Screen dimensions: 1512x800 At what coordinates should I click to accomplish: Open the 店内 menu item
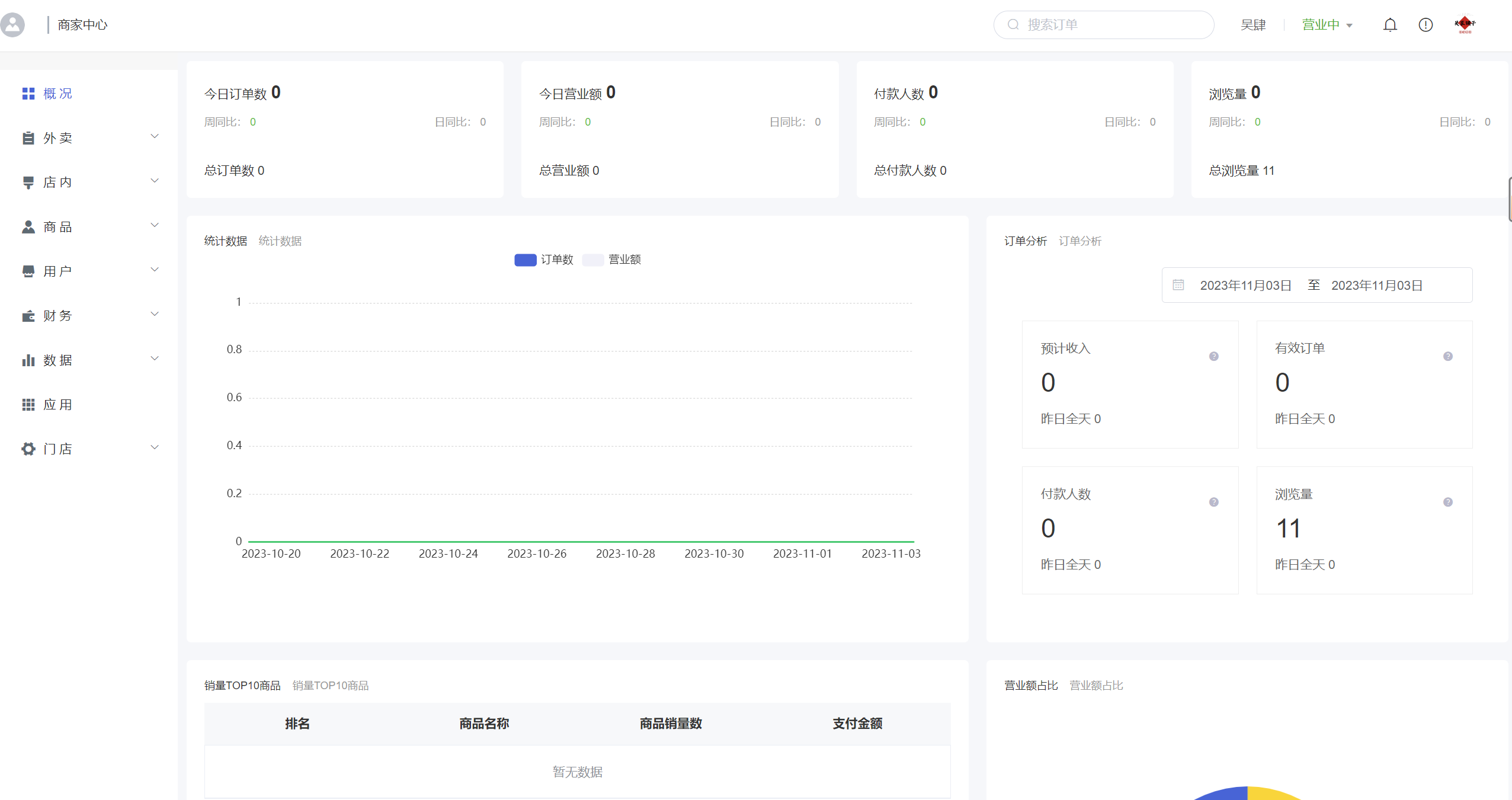click(89, 183)
